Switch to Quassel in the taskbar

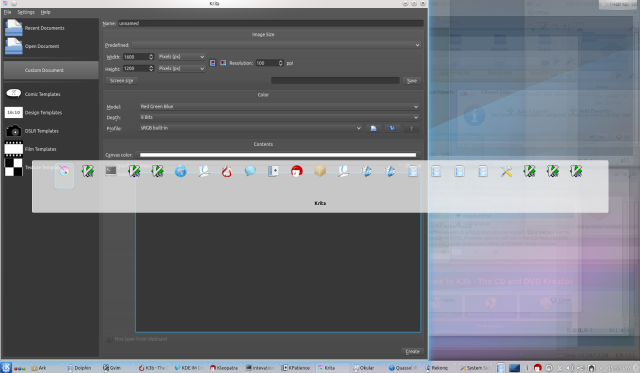pos(404,368)
